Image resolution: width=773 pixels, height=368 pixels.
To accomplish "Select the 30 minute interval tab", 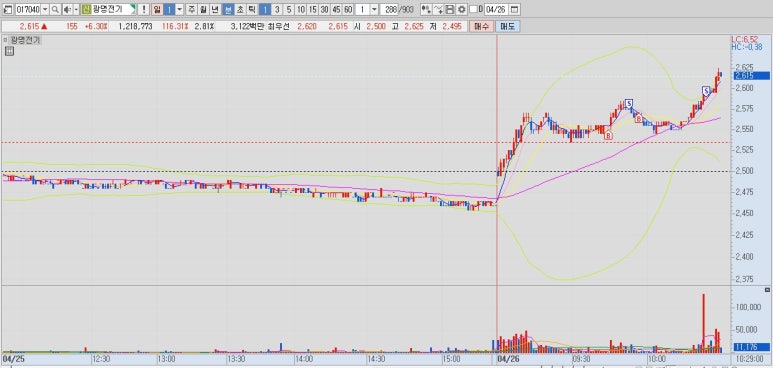I will [324, 9].
